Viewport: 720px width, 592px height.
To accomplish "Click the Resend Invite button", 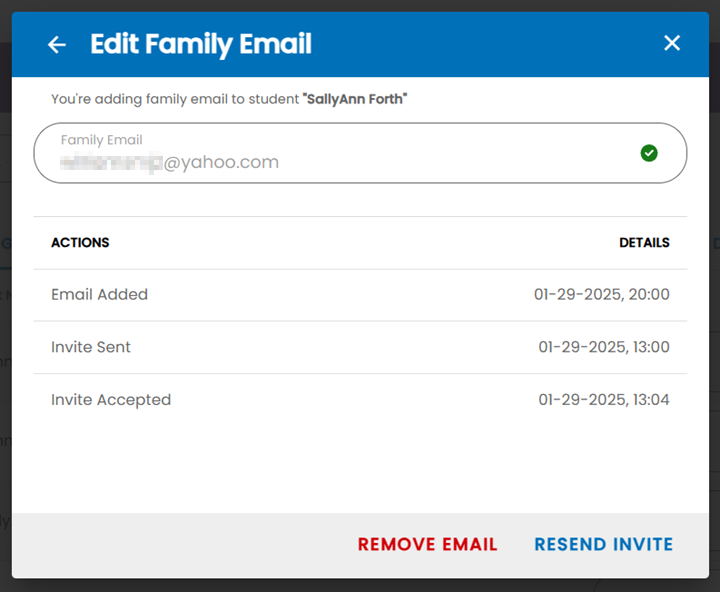I will point(603,544).
